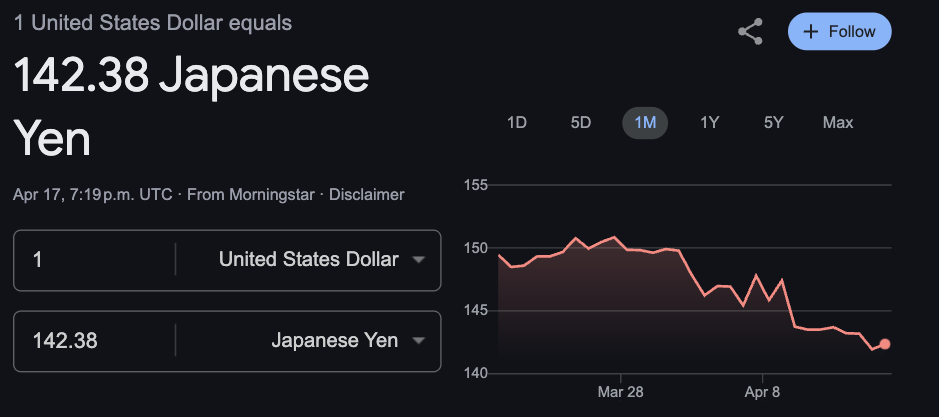Open the Disclaimer link

click(x=366, y=195)
